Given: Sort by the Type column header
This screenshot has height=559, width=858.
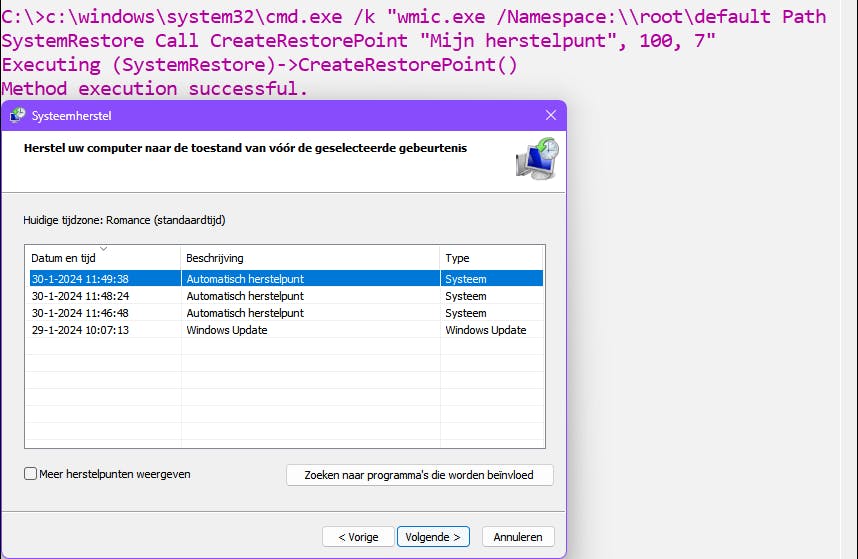Looking at the screenshot, I should point(491,258).
